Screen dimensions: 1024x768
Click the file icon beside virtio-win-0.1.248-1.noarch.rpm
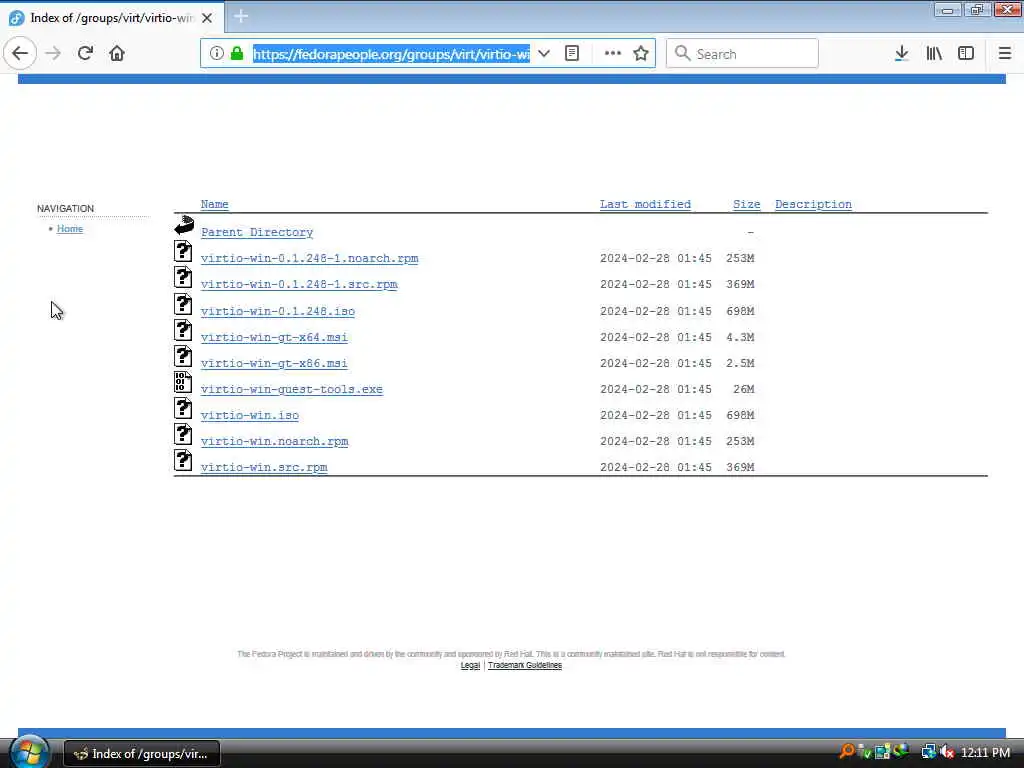(183, 251)
